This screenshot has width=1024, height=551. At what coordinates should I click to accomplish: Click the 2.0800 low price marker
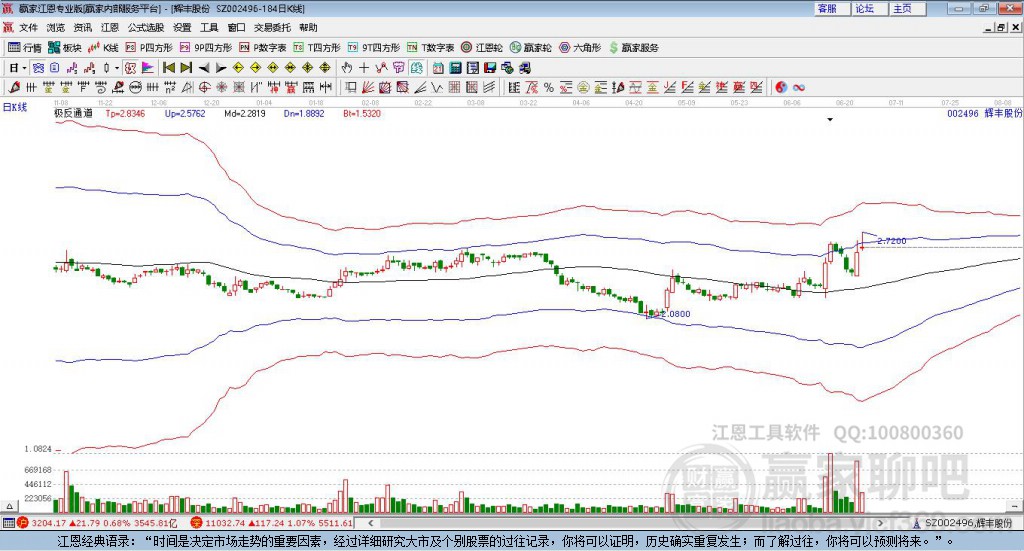675,313
